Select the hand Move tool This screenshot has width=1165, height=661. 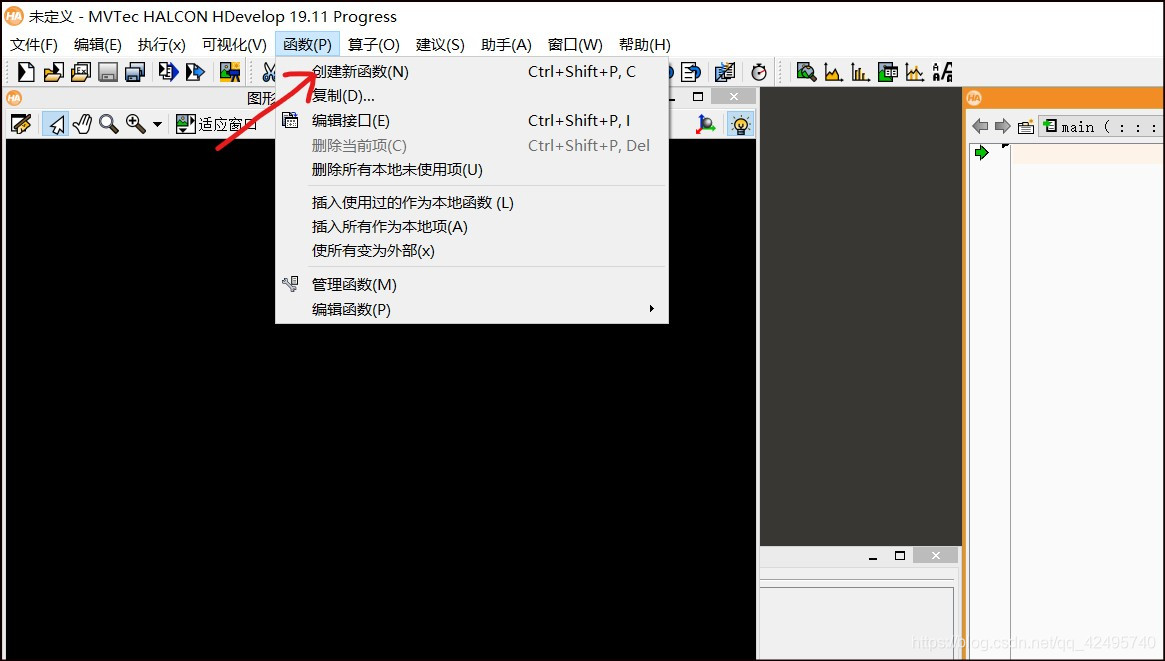tap(82, 124)
